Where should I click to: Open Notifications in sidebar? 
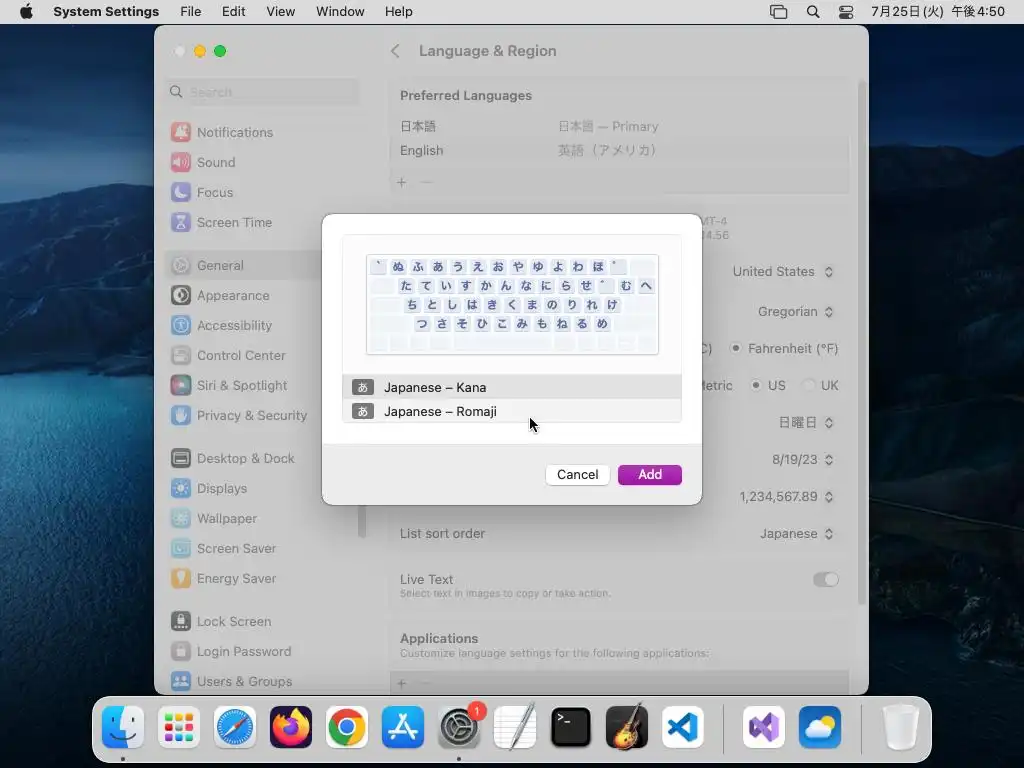234,133
